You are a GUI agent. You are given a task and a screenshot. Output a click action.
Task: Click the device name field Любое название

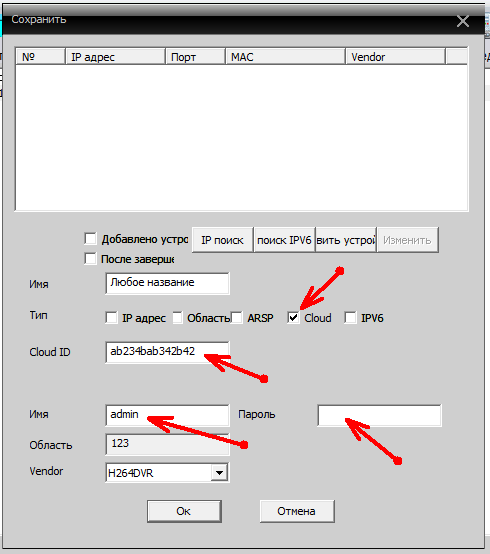click(x=167, y=283)
